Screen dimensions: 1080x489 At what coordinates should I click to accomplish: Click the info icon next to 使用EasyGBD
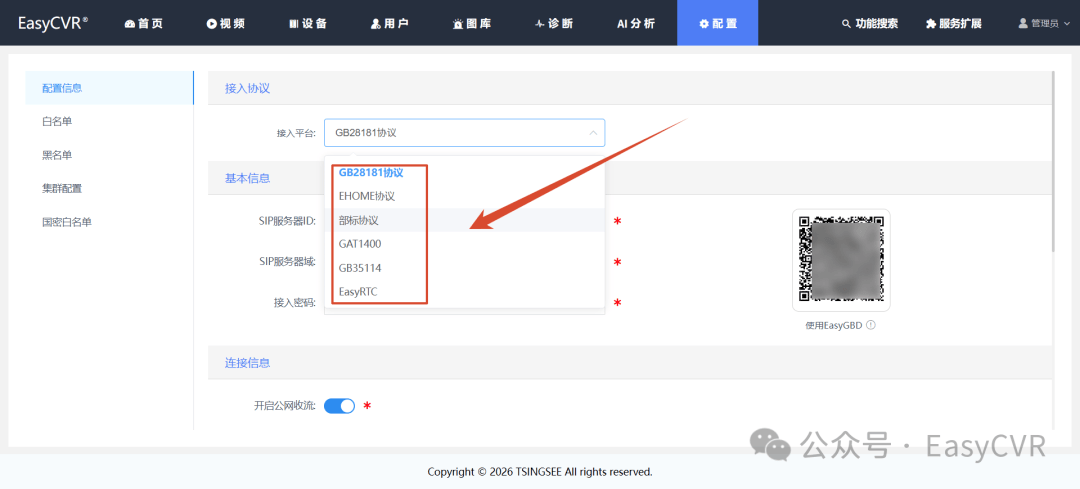click(x=871, y=325)
